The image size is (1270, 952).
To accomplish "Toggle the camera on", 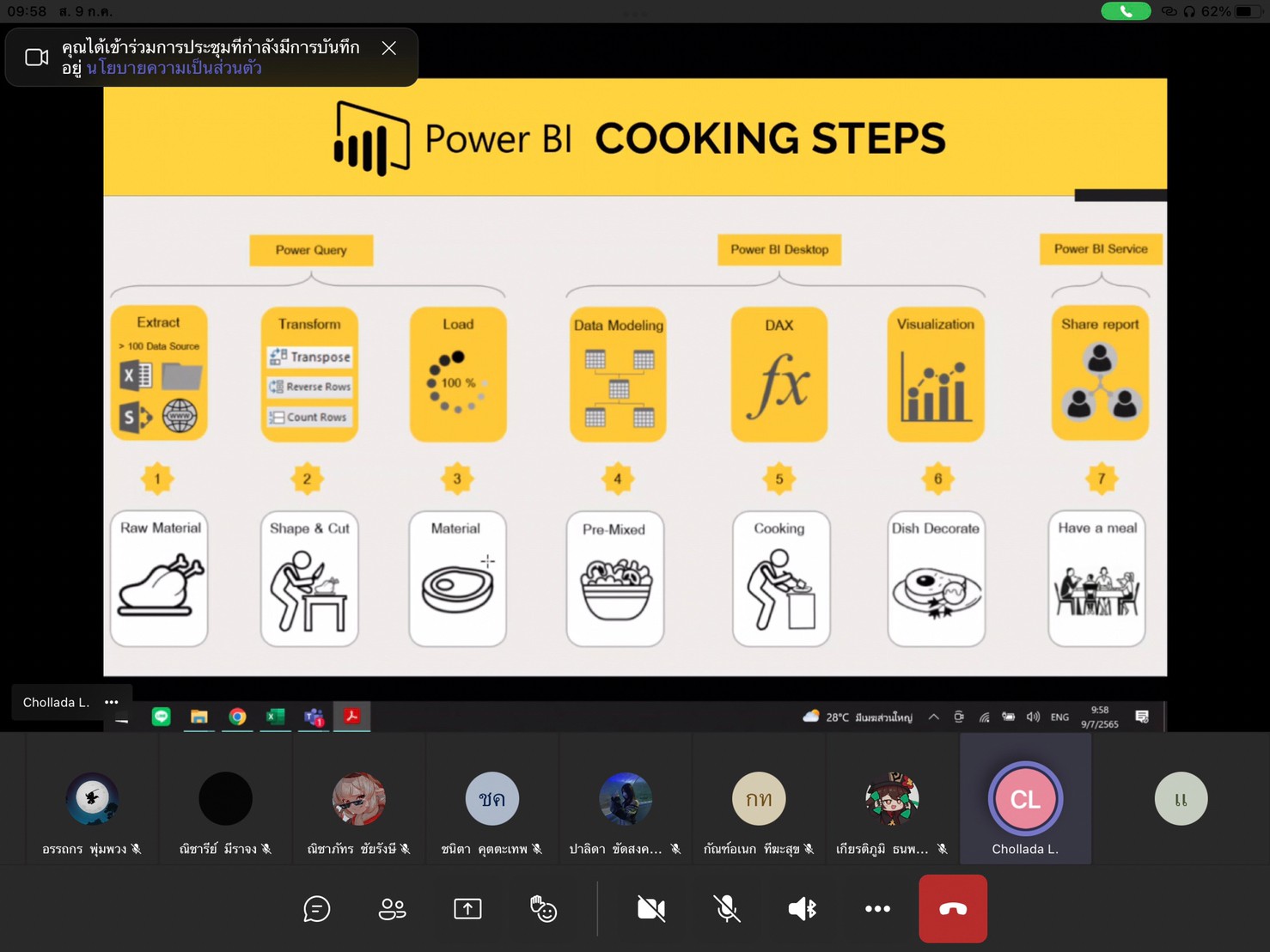I will [651, 909].
